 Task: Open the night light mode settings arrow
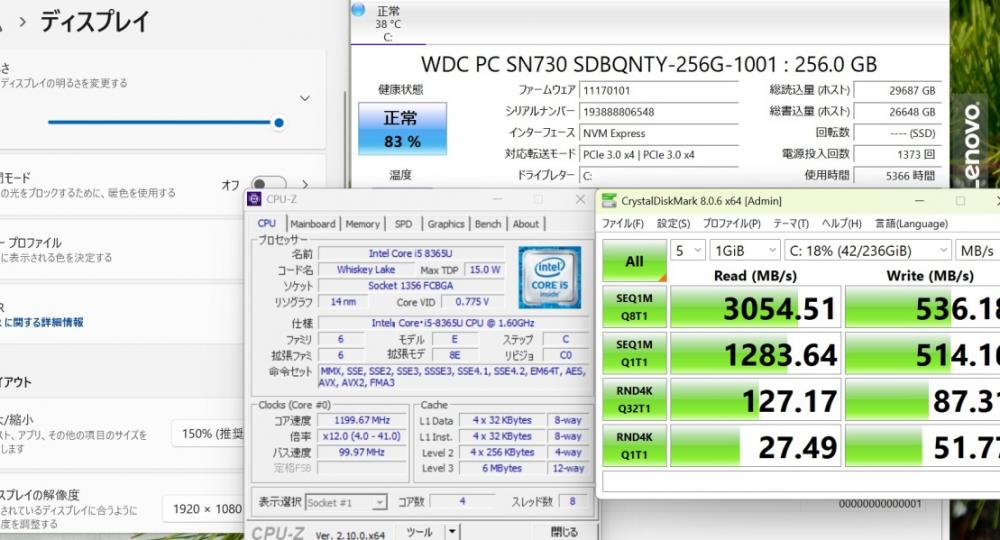305,185
